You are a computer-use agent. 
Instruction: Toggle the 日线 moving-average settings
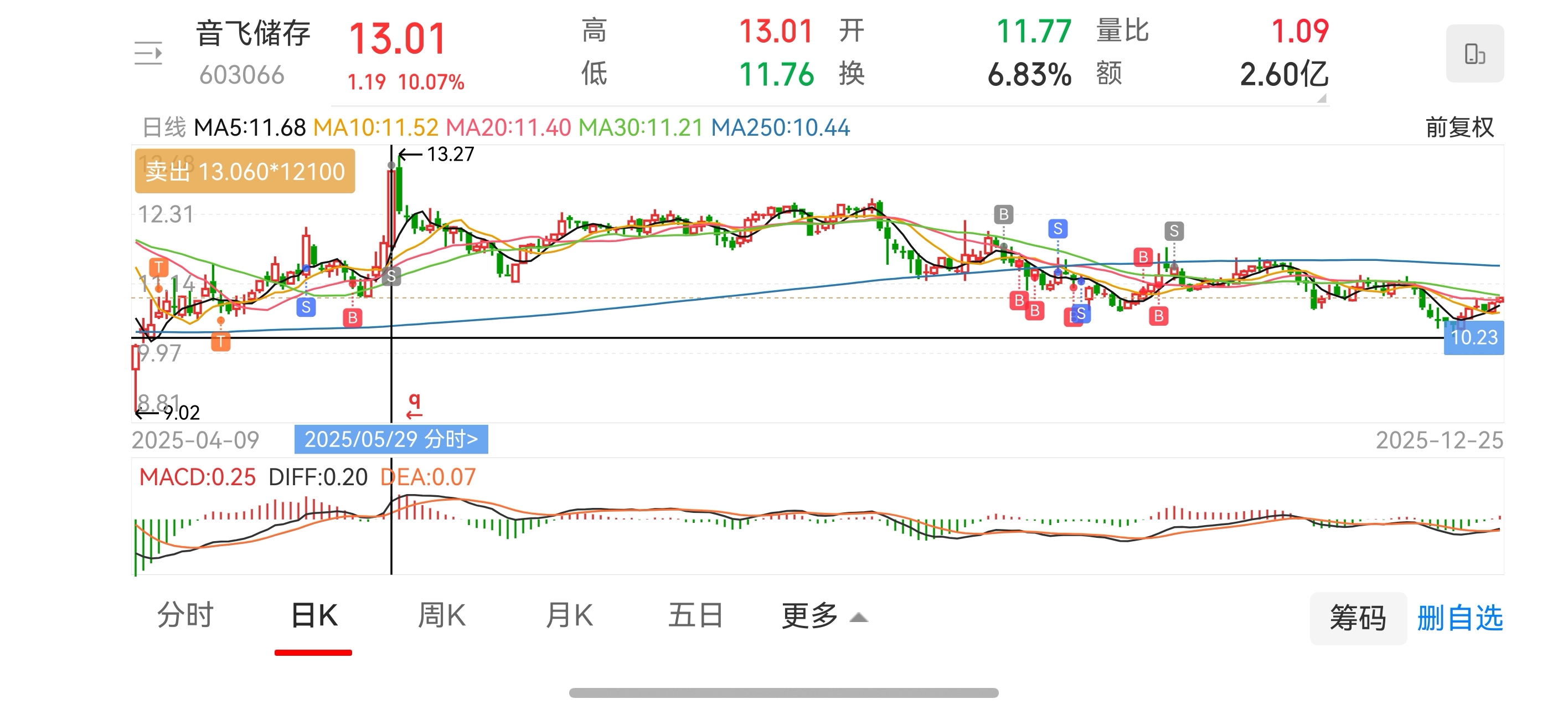[x=164, y=127]
